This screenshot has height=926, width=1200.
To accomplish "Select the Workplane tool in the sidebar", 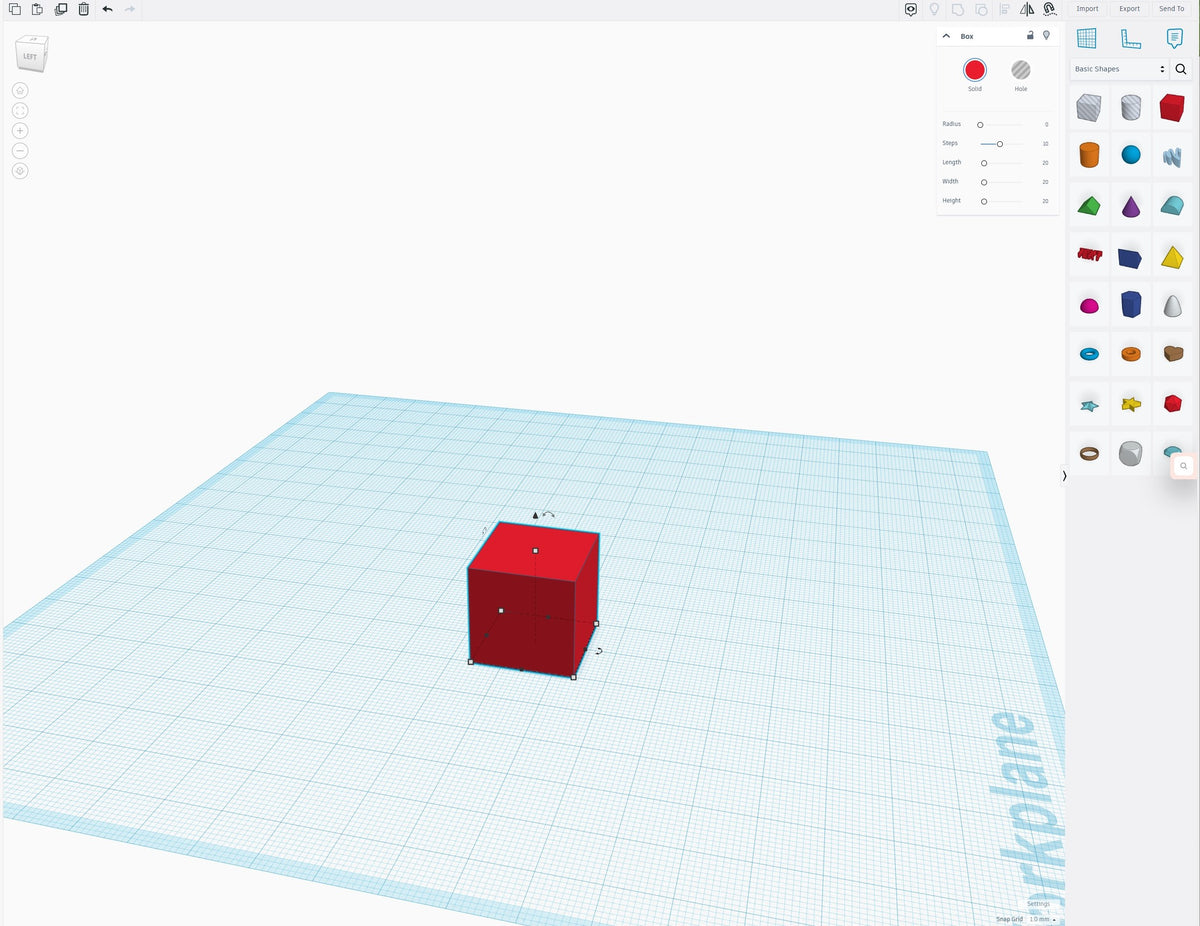I will [1088, 39].
